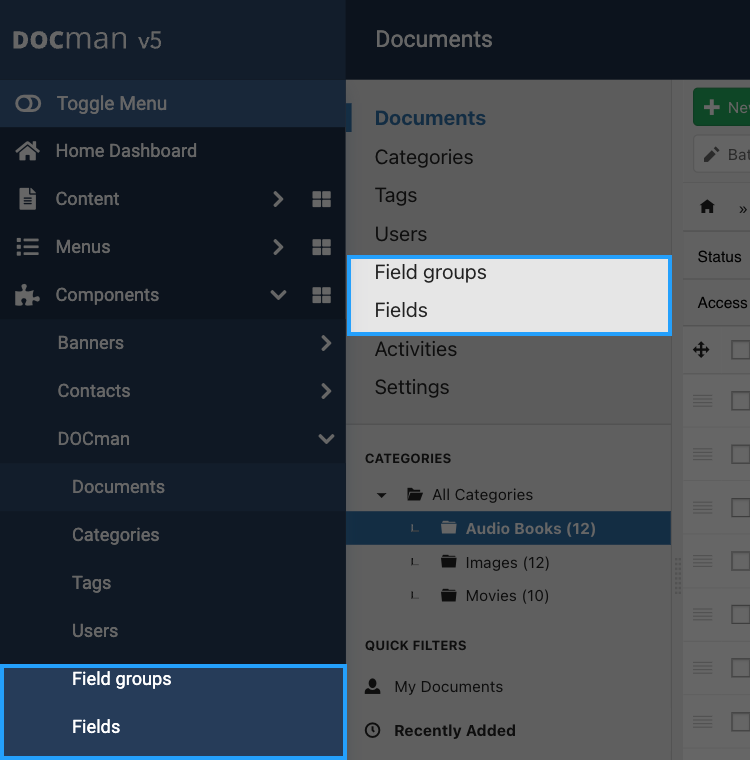
Task: Click the Recently Added clock icon
Action: coord(372,730)
